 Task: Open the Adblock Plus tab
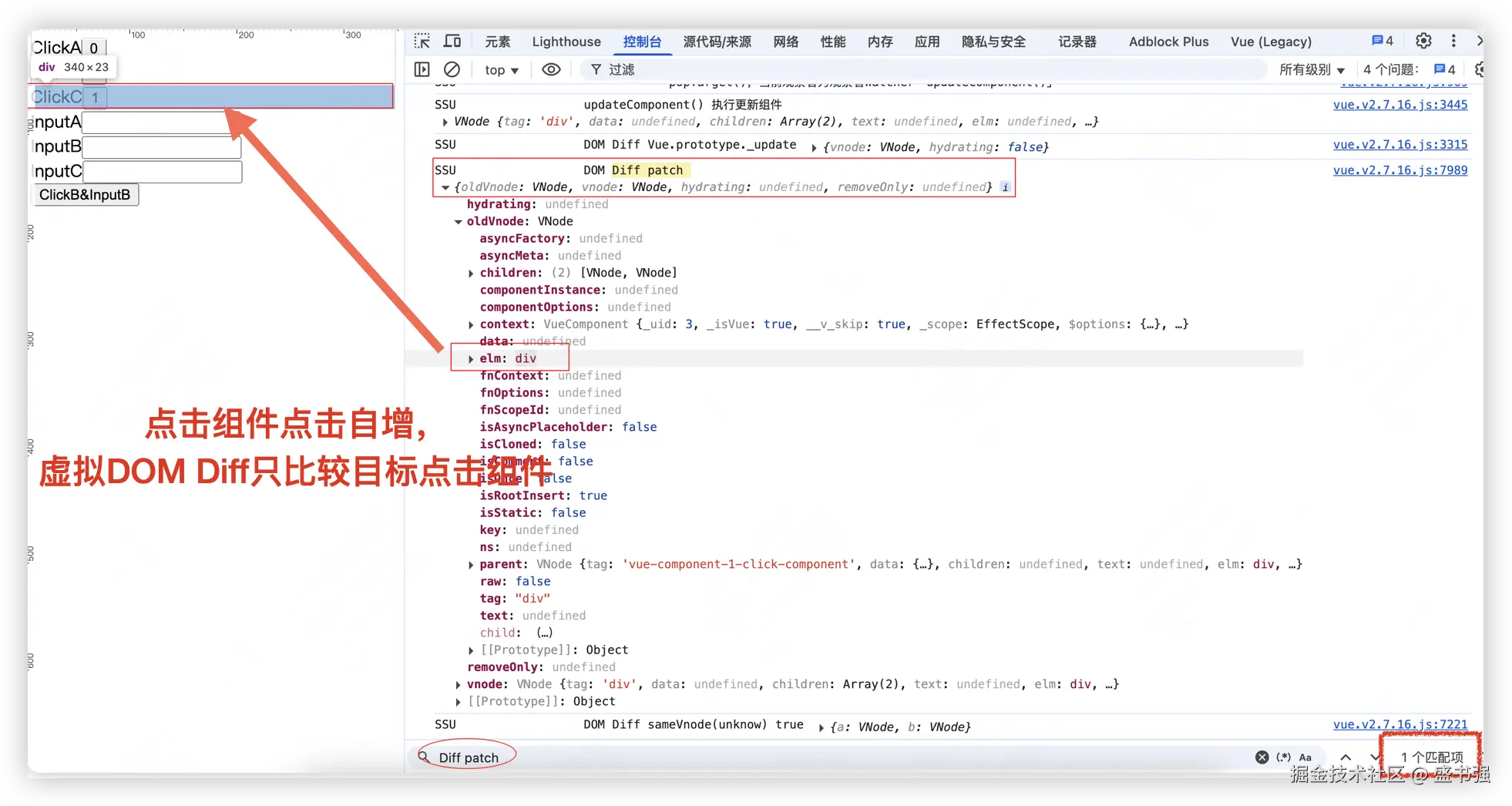pos(1169,42)
